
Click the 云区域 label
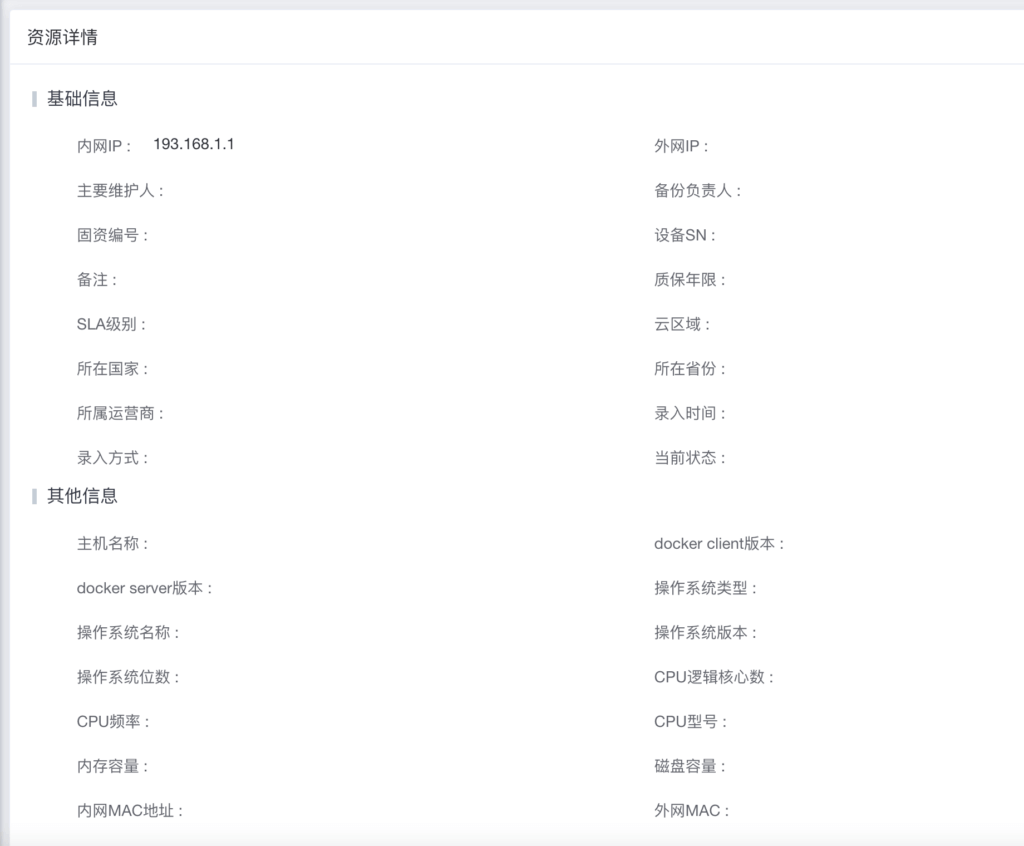(x=682, y=324)
